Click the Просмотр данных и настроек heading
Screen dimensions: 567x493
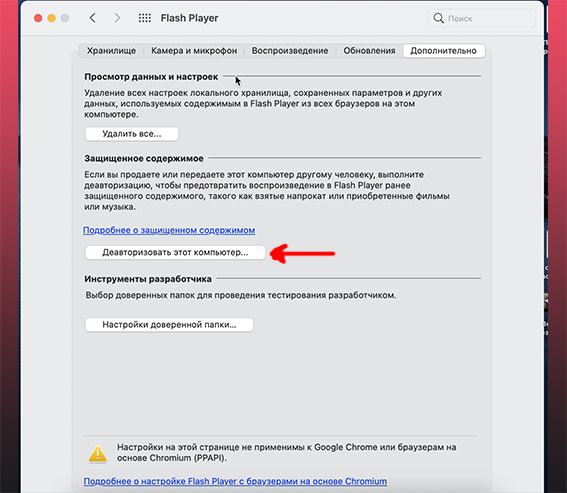pyautogui.click(x=151, y=77)
